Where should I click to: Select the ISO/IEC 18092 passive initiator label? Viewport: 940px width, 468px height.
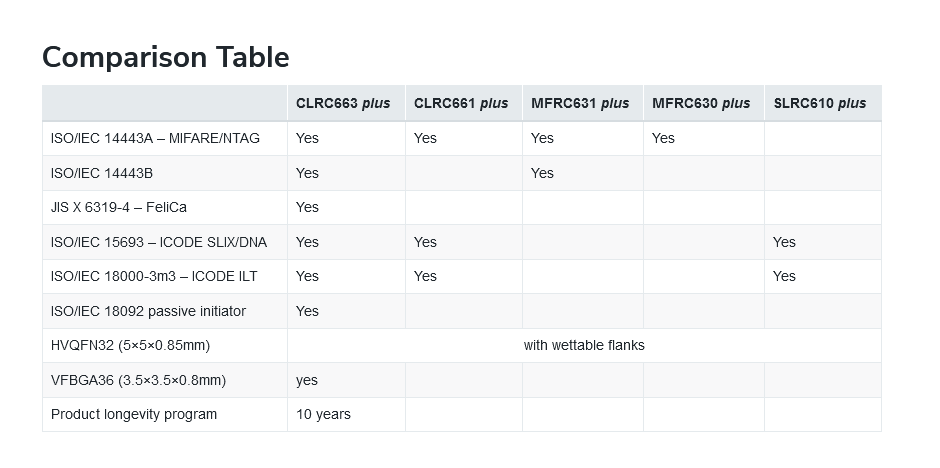[x=148, y=311]
